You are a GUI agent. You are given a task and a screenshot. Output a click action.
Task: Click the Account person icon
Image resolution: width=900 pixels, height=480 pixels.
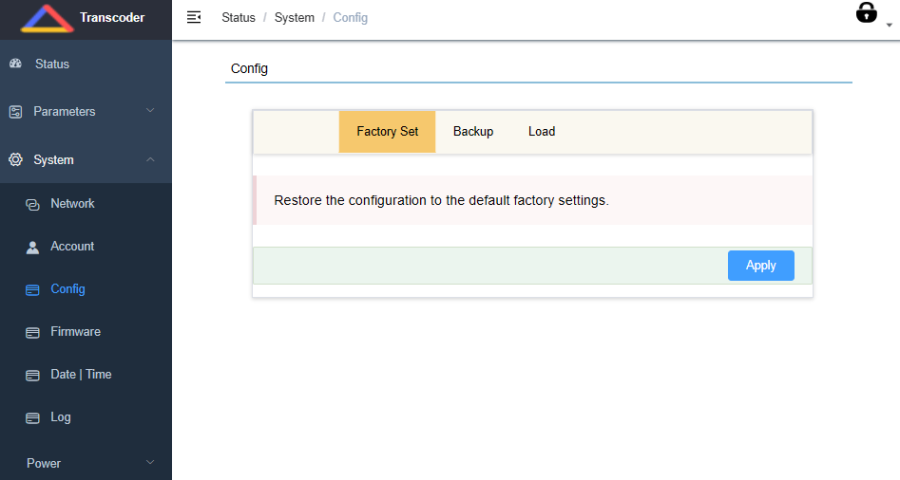tap(32, 247)
